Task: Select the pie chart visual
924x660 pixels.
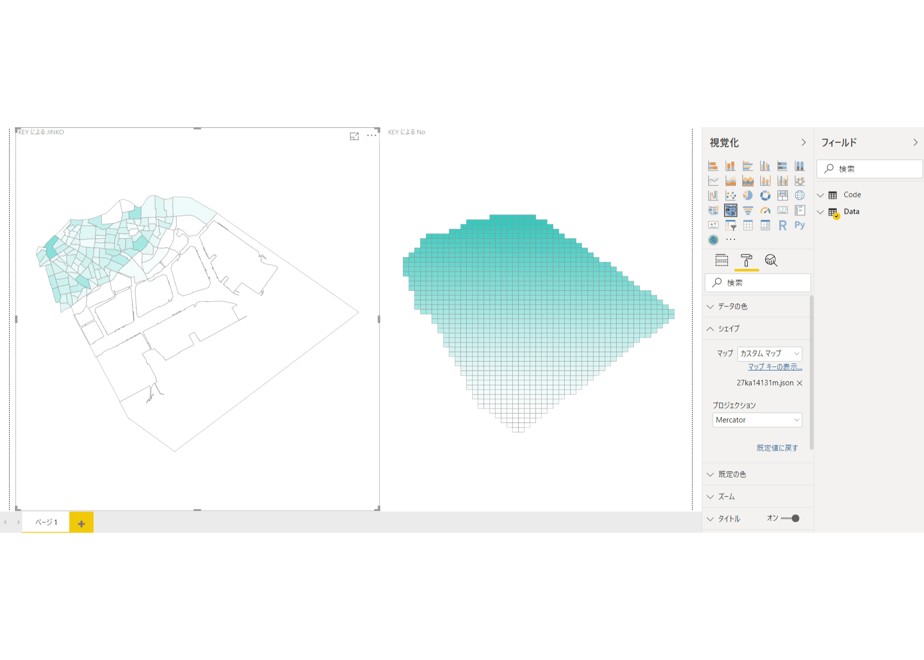Action: click(748, 195)
